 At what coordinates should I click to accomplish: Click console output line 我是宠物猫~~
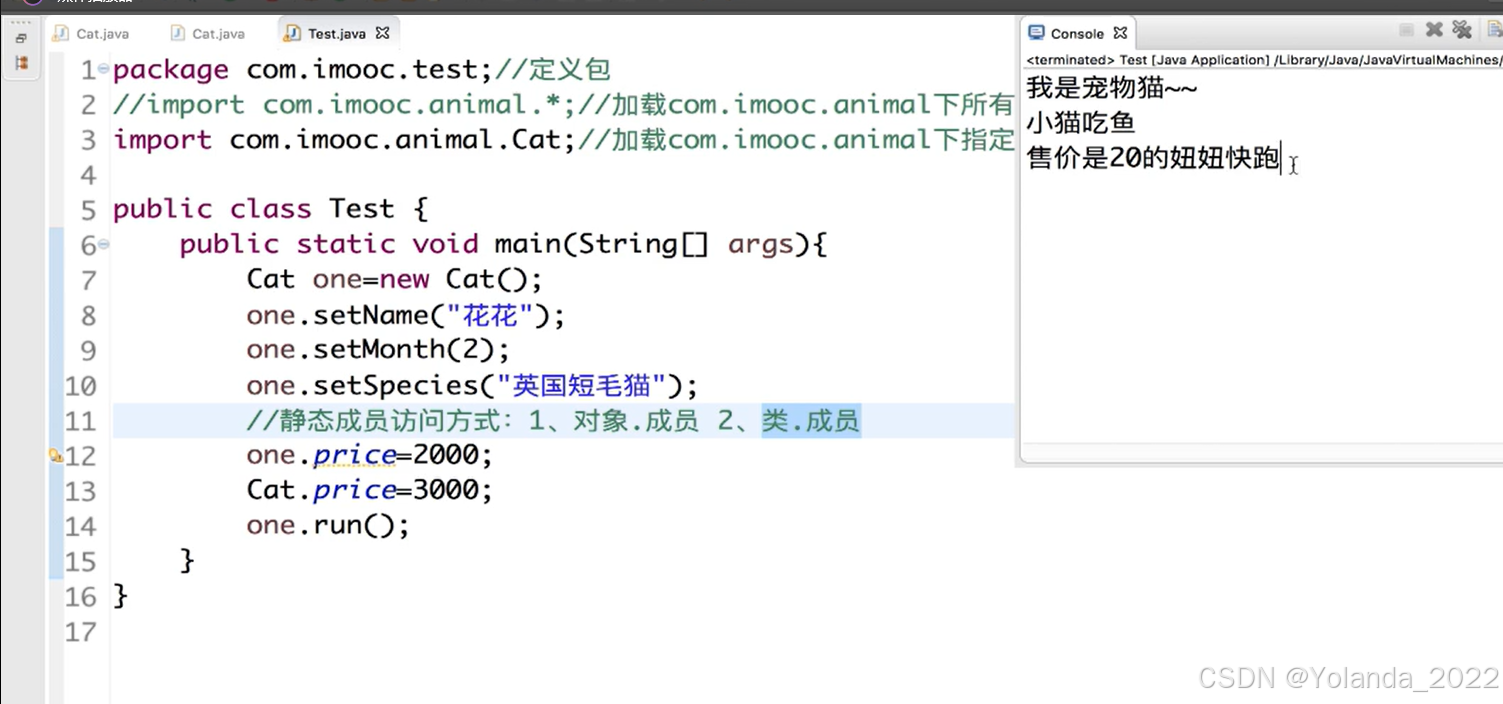[x=1112, y=88]
